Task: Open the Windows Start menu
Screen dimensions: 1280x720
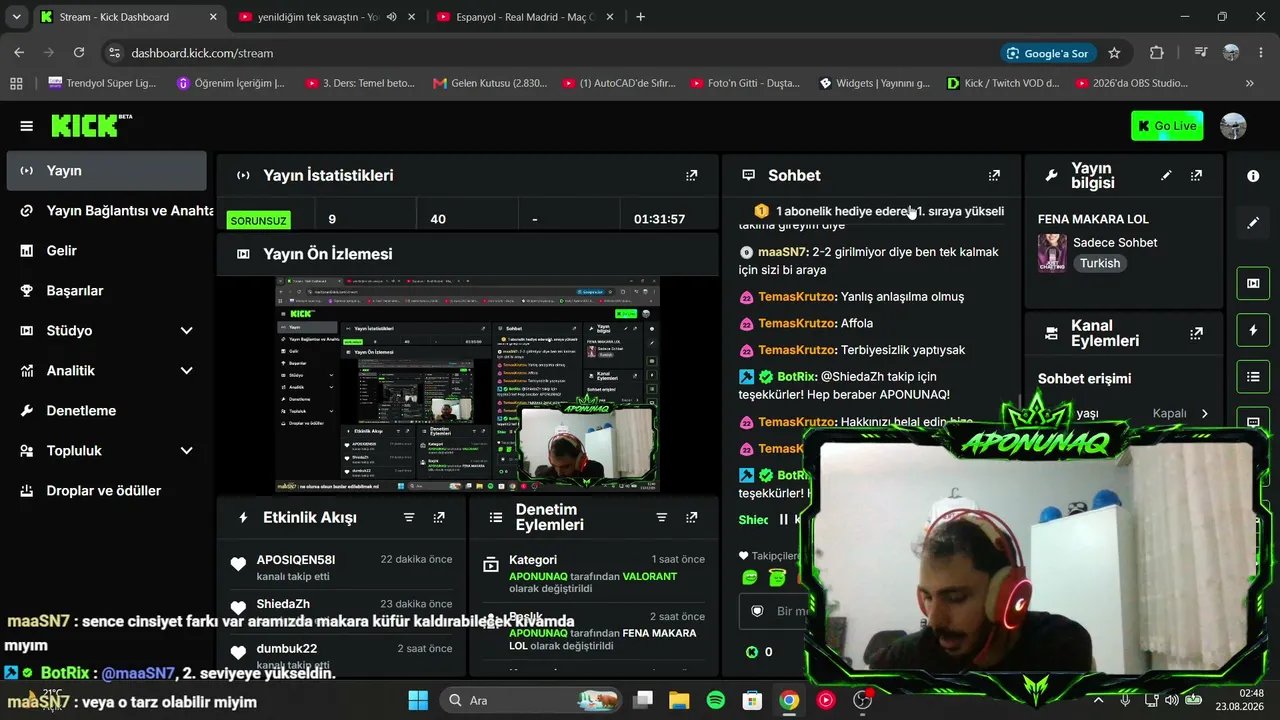Action: point(418,700)
